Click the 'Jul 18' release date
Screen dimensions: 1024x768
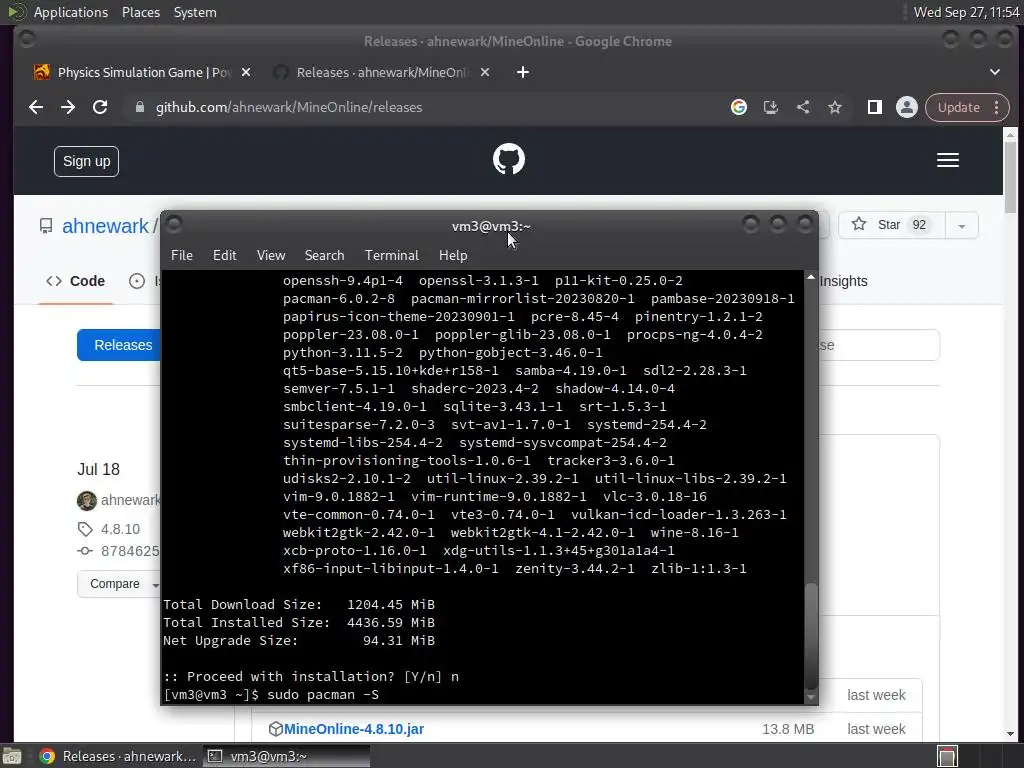pos(99,470)
